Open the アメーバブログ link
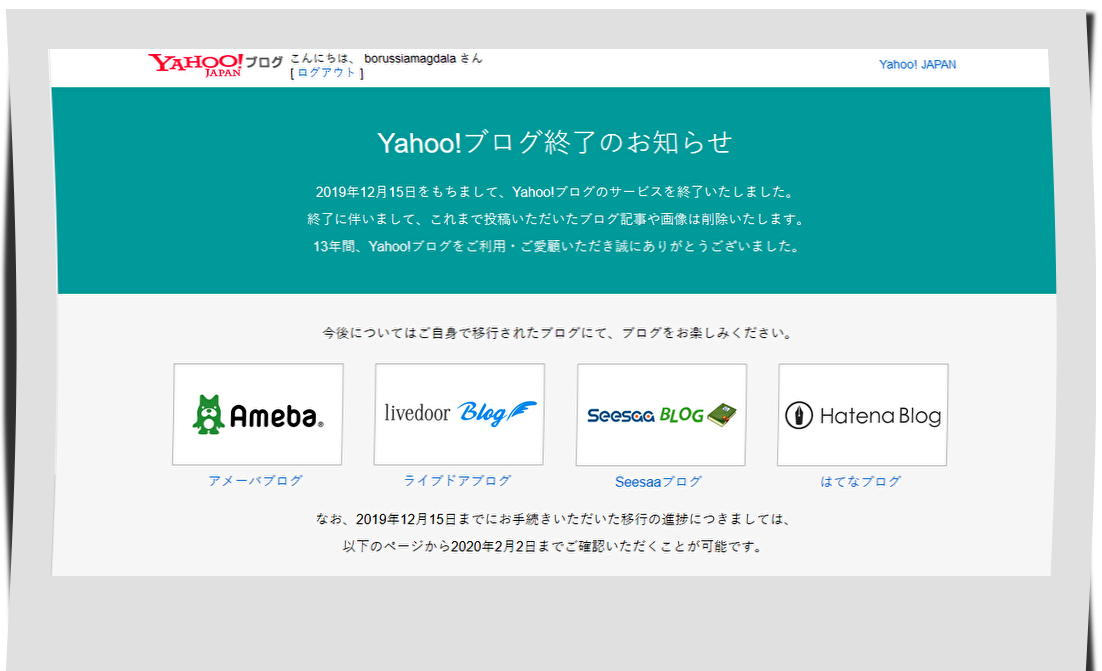Viewport: 1102px width, 671px height. point(255,481)
